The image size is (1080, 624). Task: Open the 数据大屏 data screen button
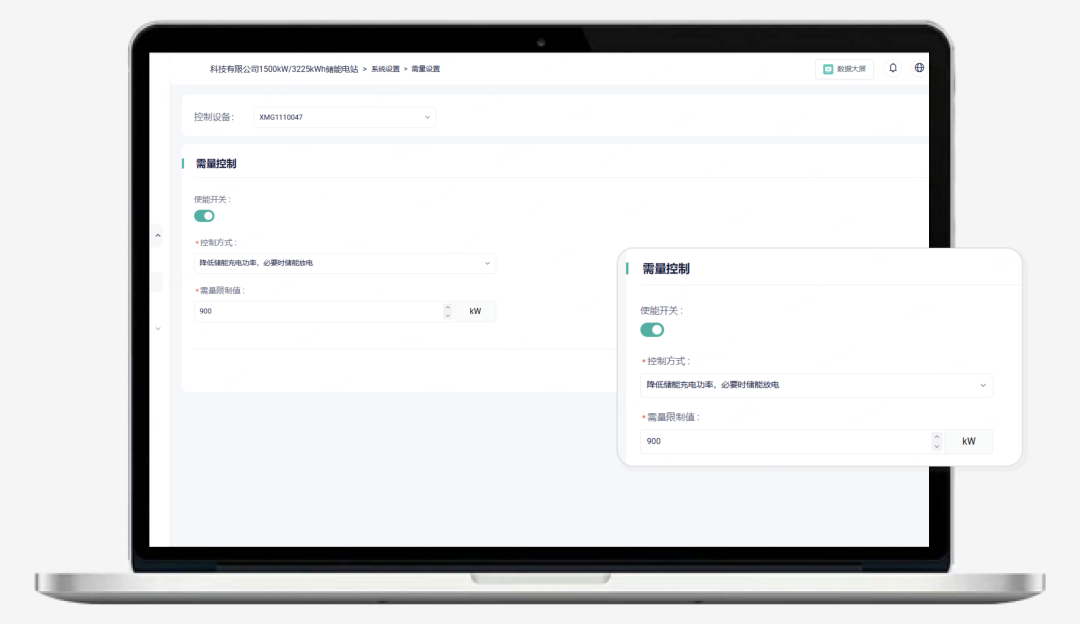pyautogui.click(x=844, y=69)
